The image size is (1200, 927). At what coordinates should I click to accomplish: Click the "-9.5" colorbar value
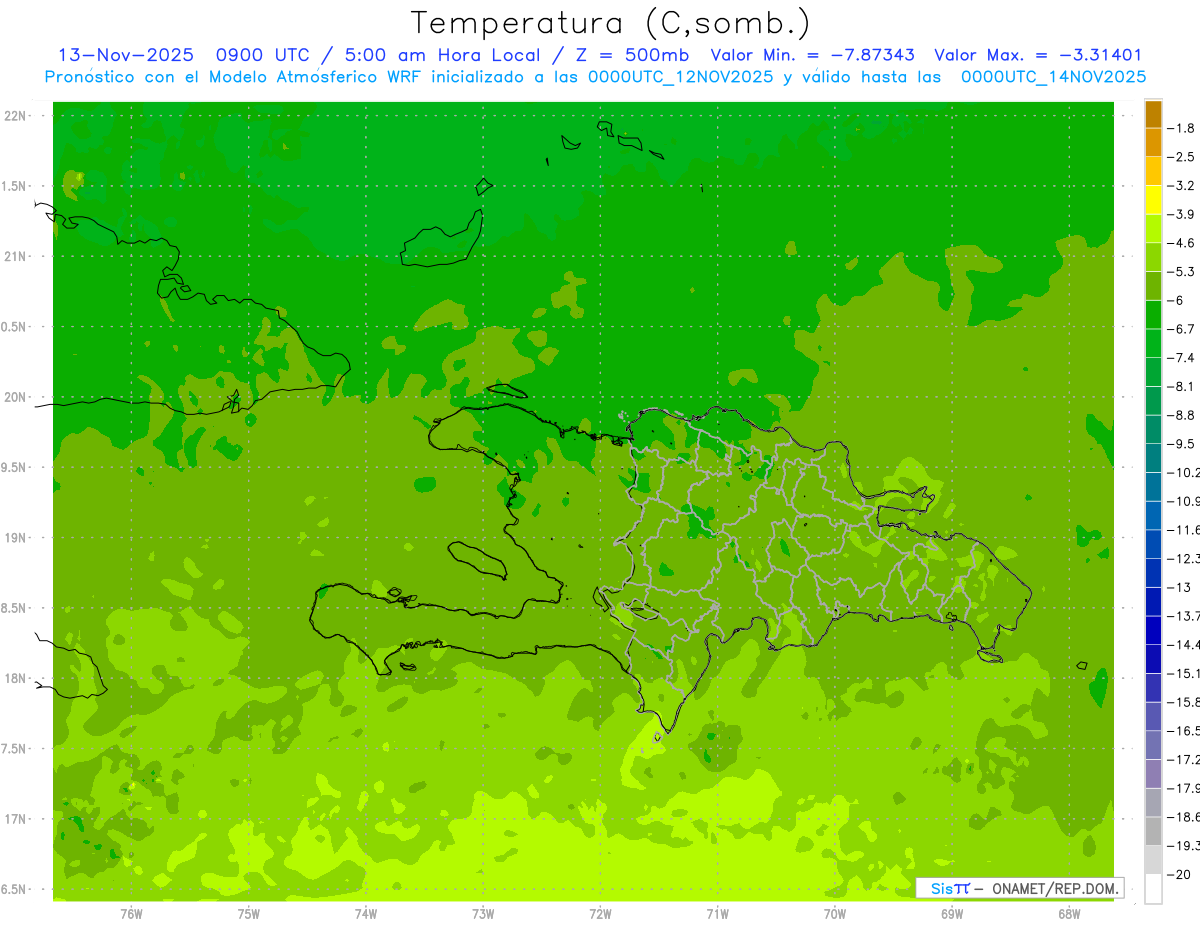coord(1183,444)
